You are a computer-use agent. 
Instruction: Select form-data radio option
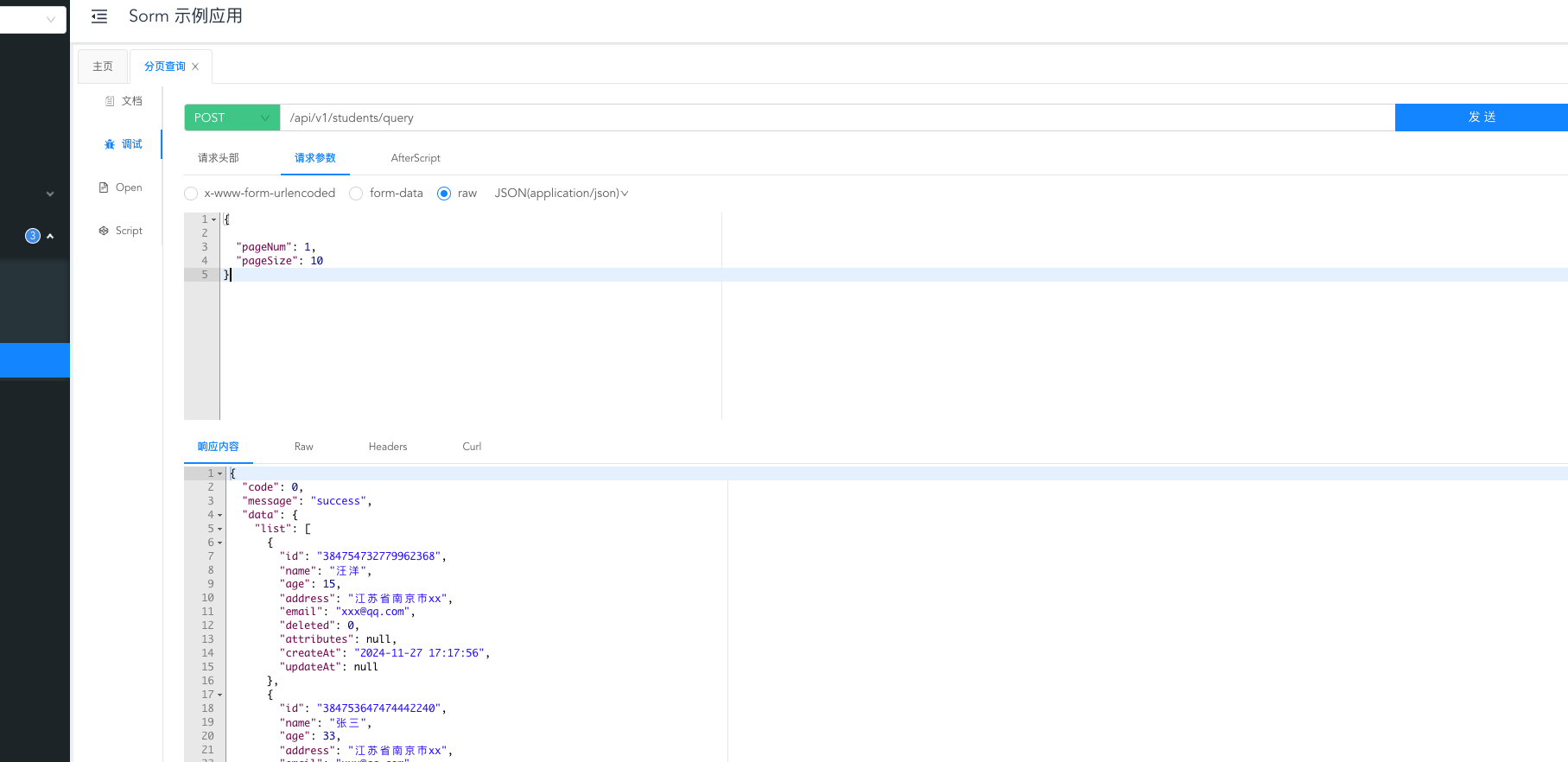356,194
